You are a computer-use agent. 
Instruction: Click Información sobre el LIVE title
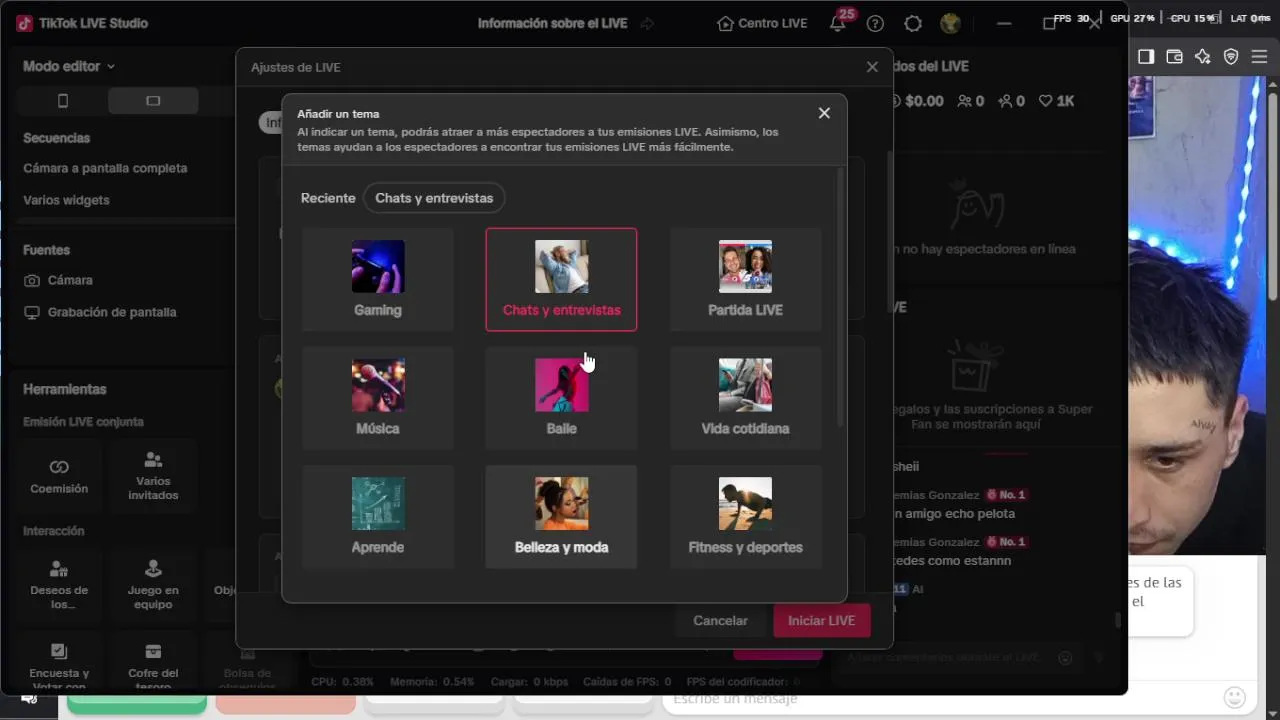552,23
